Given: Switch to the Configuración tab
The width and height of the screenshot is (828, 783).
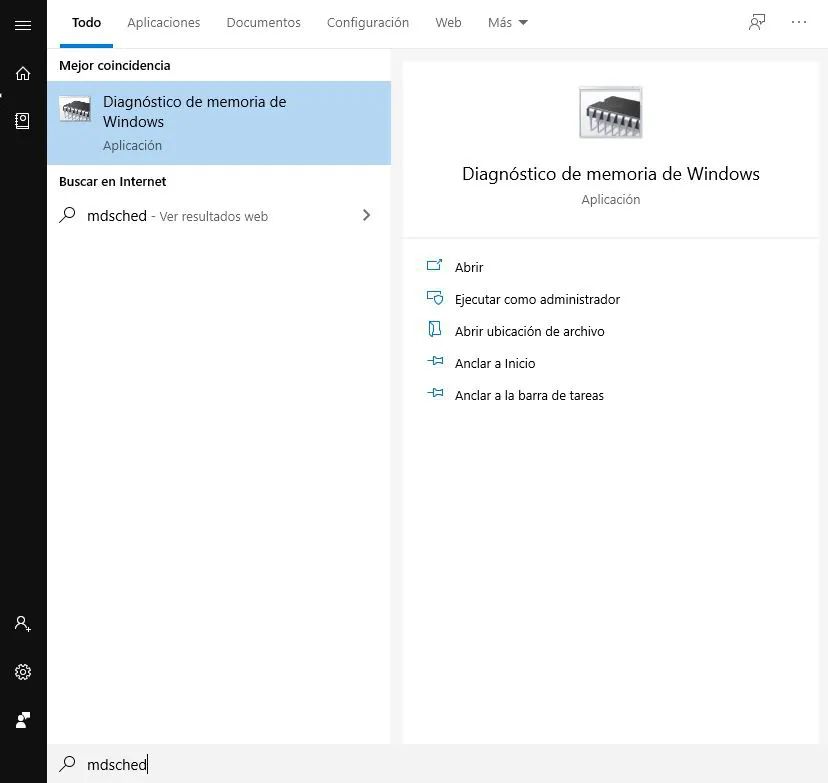Looking at the screenshot, I should (x=368, y=23).
